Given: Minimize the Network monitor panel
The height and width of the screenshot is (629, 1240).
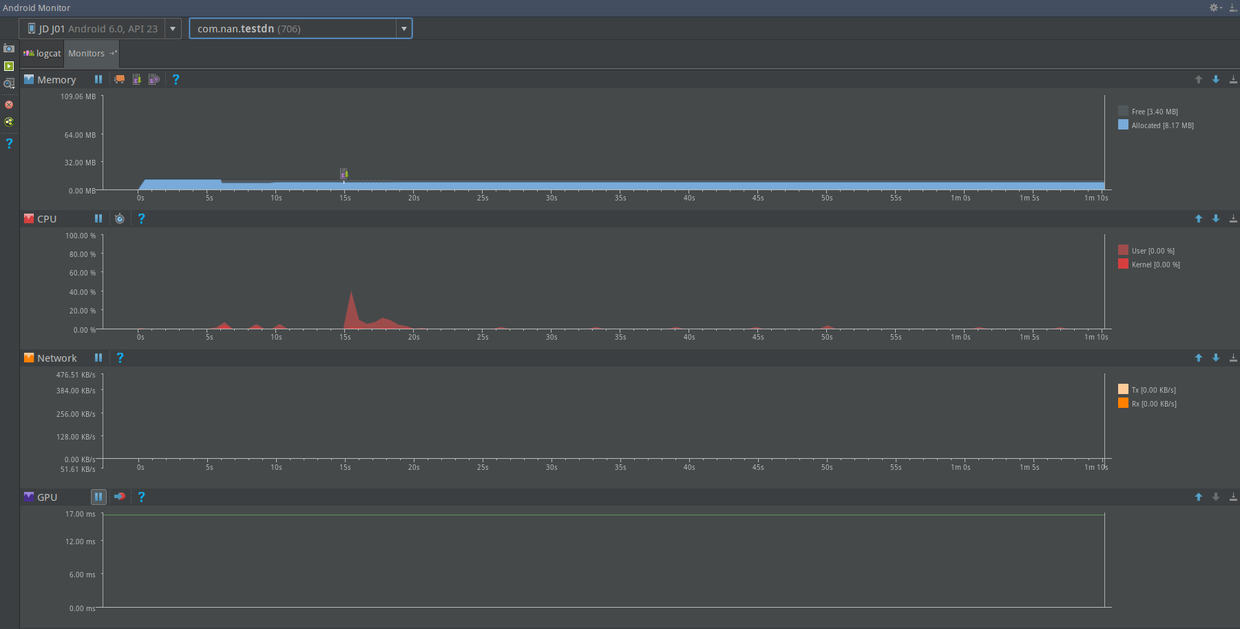Looking at the screenshot, I should 1233,357.
